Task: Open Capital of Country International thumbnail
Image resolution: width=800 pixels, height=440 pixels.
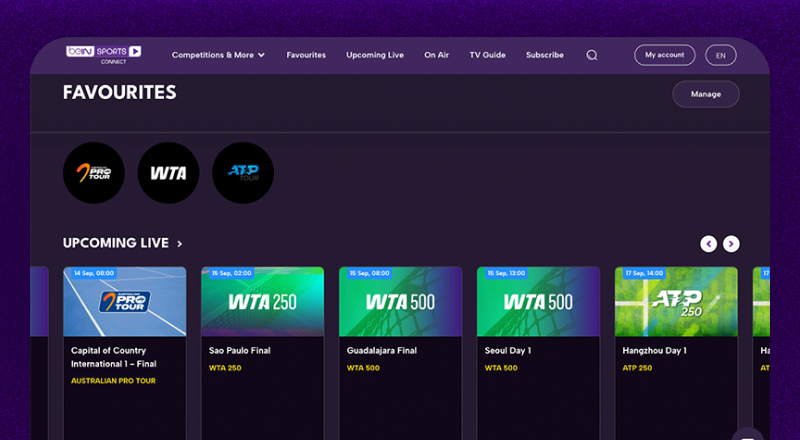Action: (124, 302)
